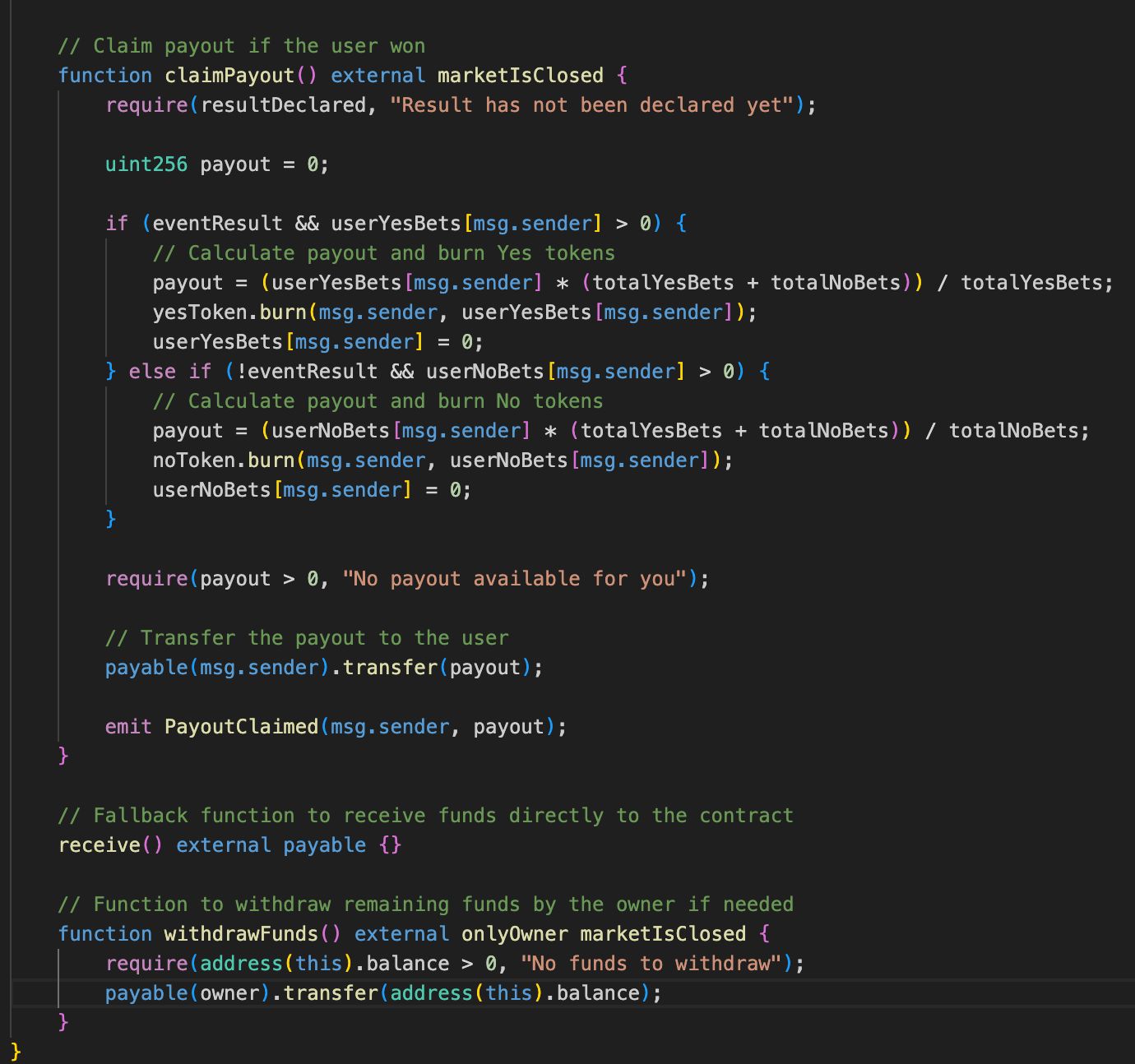1135x1064 pixels.
Task: Click "else if" keywords
Action: (x=170, y=372)
